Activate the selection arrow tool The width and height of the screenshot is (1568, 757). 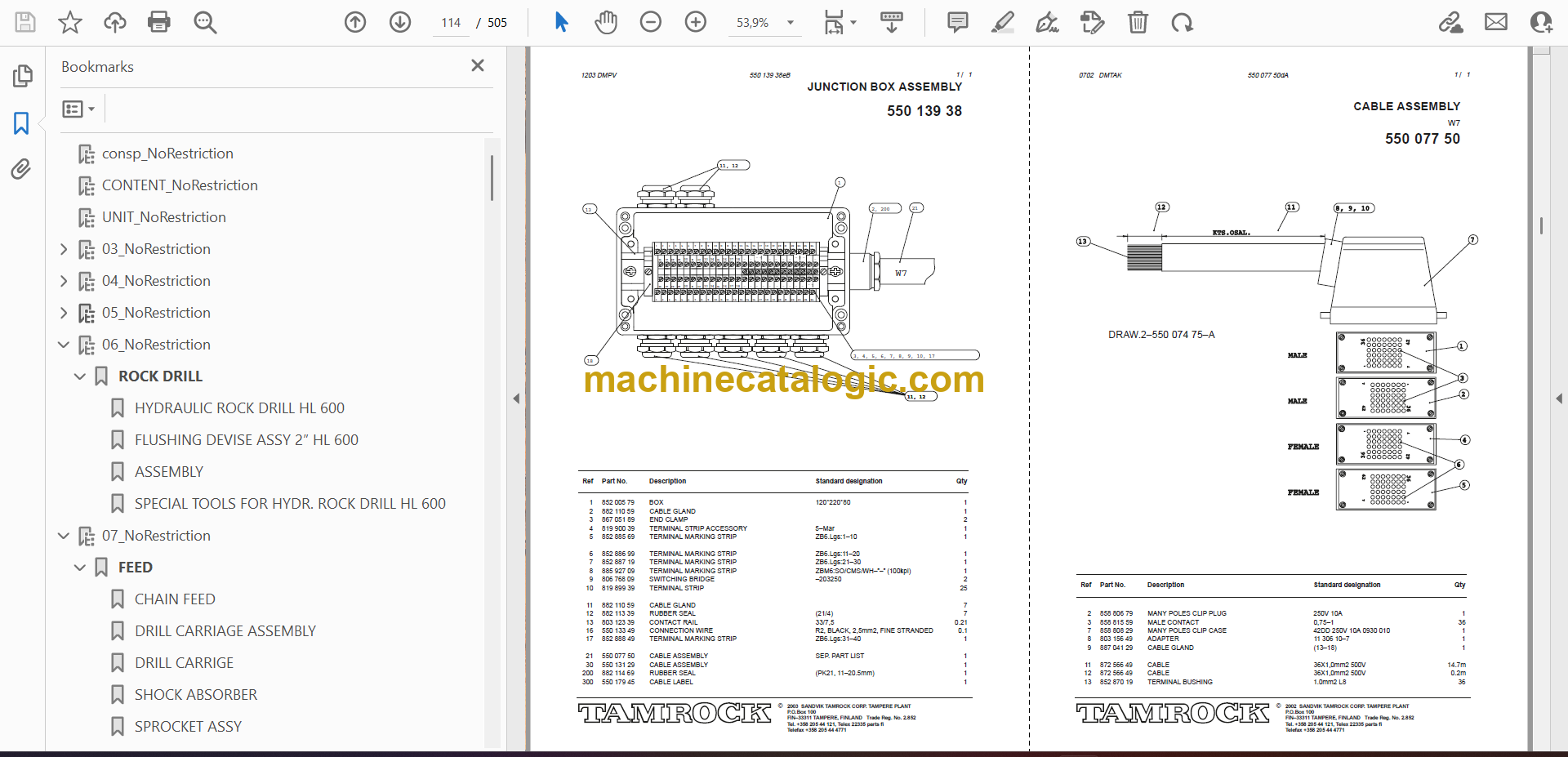click(x=561, y=22)
